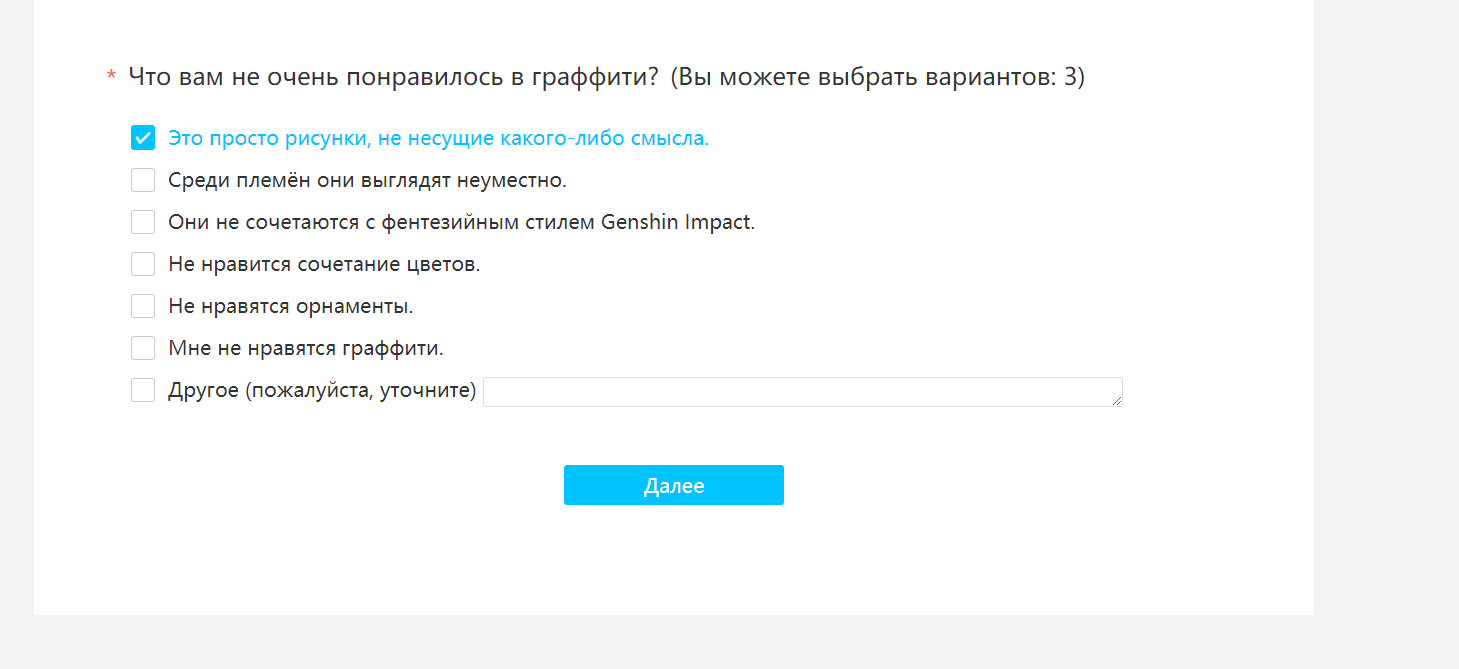The width and height of the screenshot is (1459, 669).
Task: Check the 'Не нравится сочетание цветов' box
Action: 143,264
